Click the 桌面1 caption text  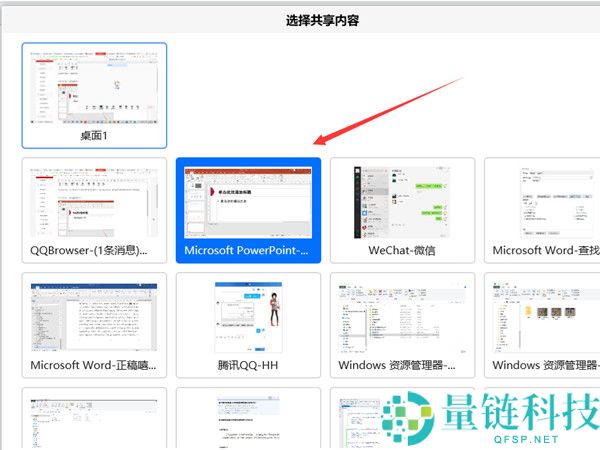tap(94, 135)
